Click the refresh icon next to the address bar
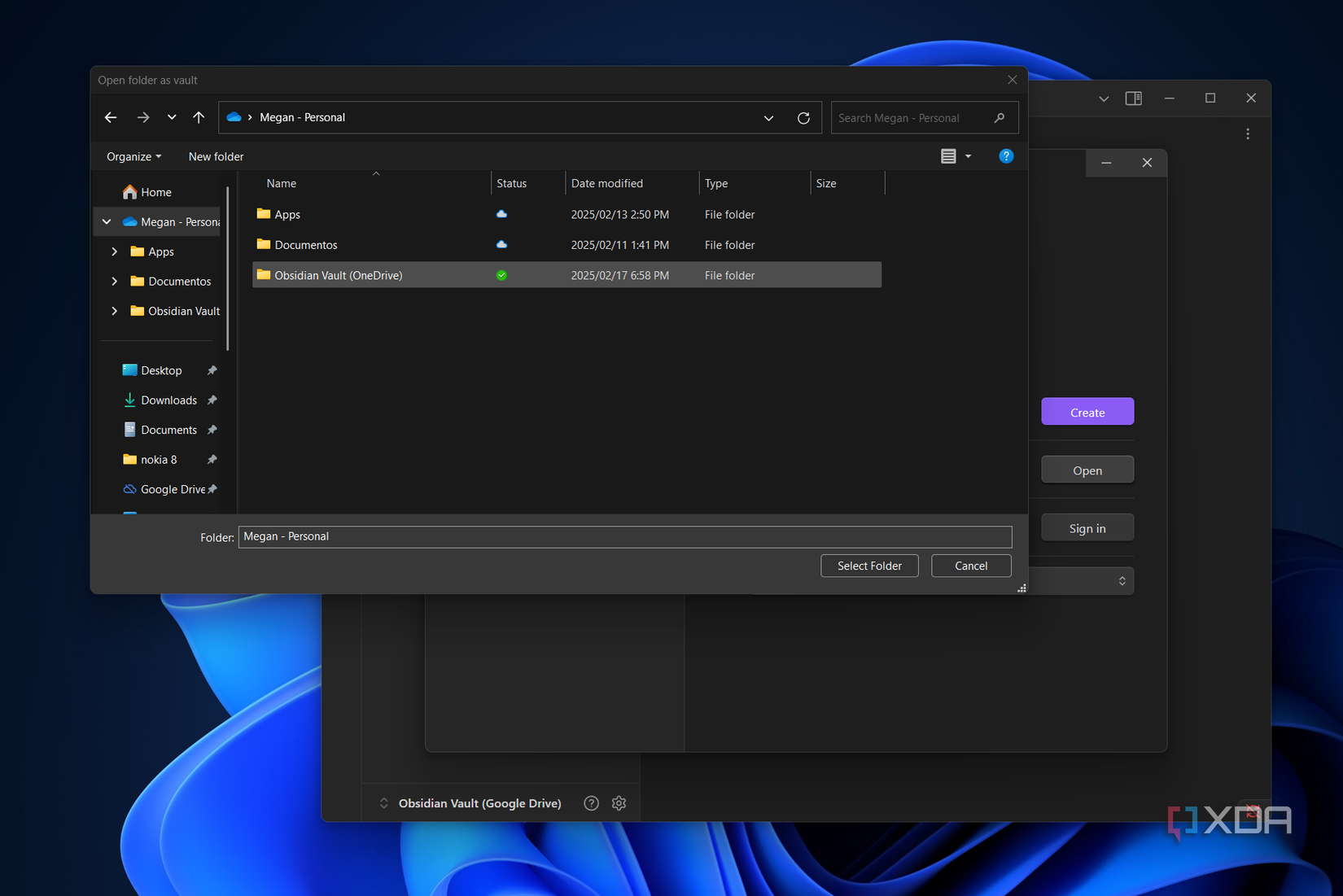Image resolution: width=1343 pixels, height=896 pixels. click(x=803, y=117)
